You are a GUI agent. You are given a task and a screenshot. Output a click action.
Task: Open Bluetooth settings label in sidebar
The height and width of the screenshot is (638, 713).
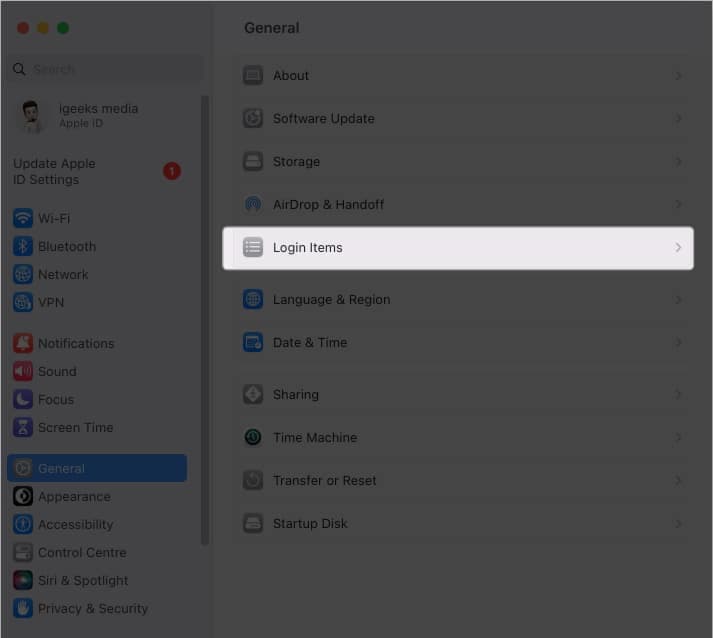coord(67,246)
